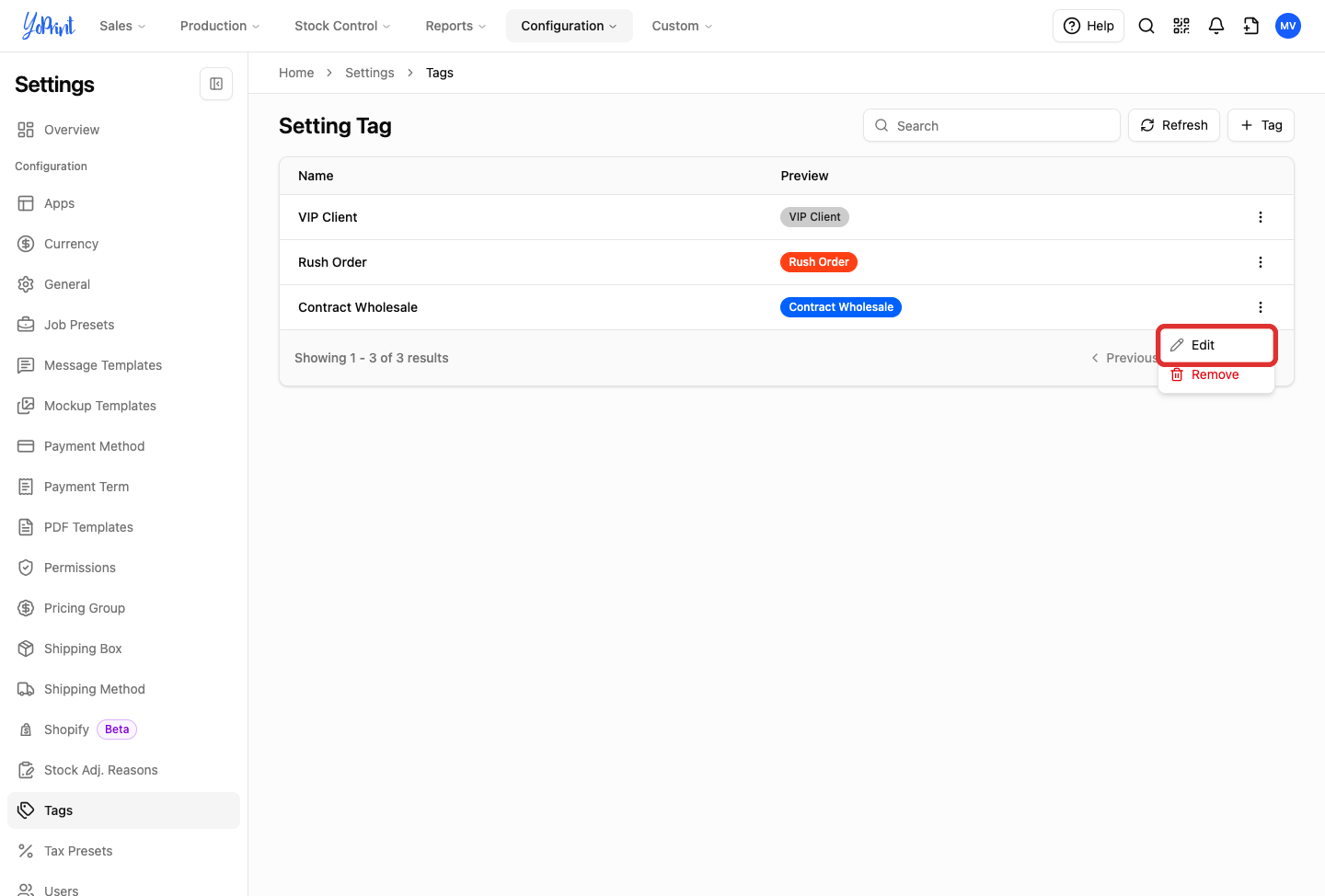This screenshot has height=896, width=1325.
Task: Open Mockup Templates settings
Action: coord(123,406)
